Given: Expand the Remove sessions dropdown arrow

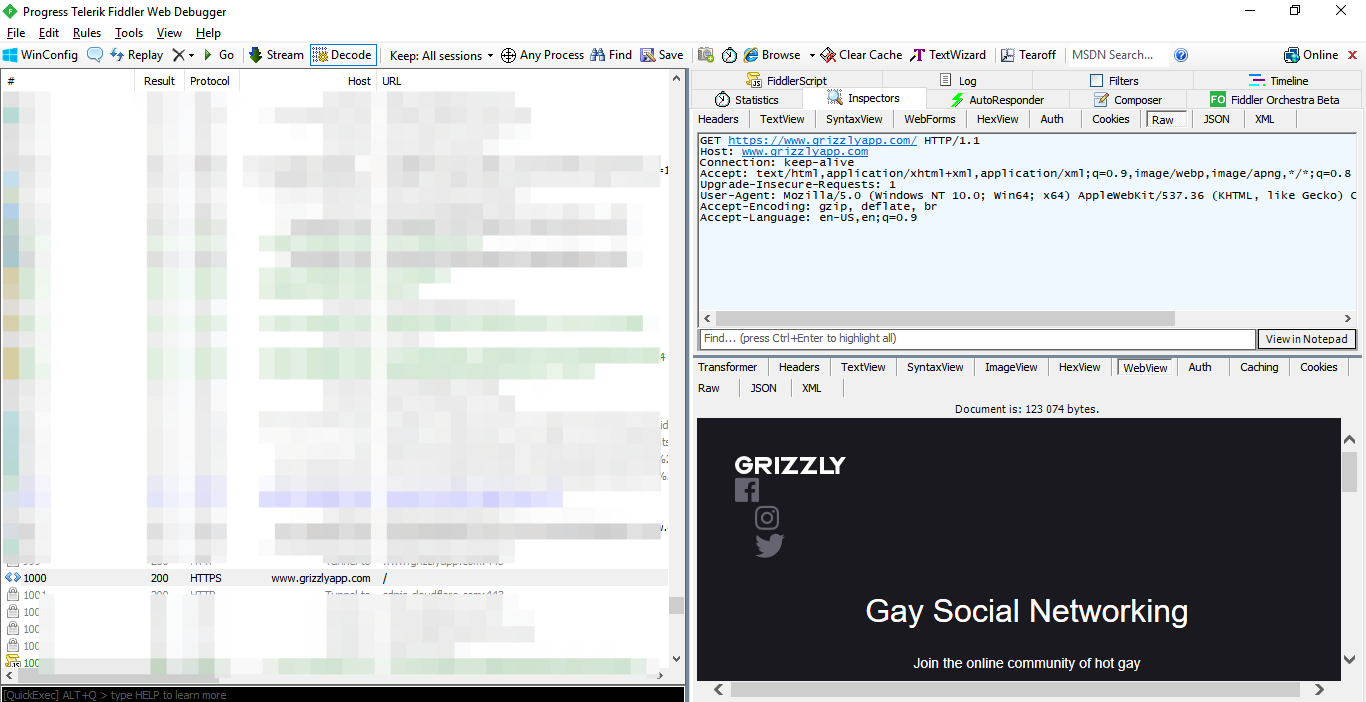Looking at the screenshot, I should [x=191, y=56].
